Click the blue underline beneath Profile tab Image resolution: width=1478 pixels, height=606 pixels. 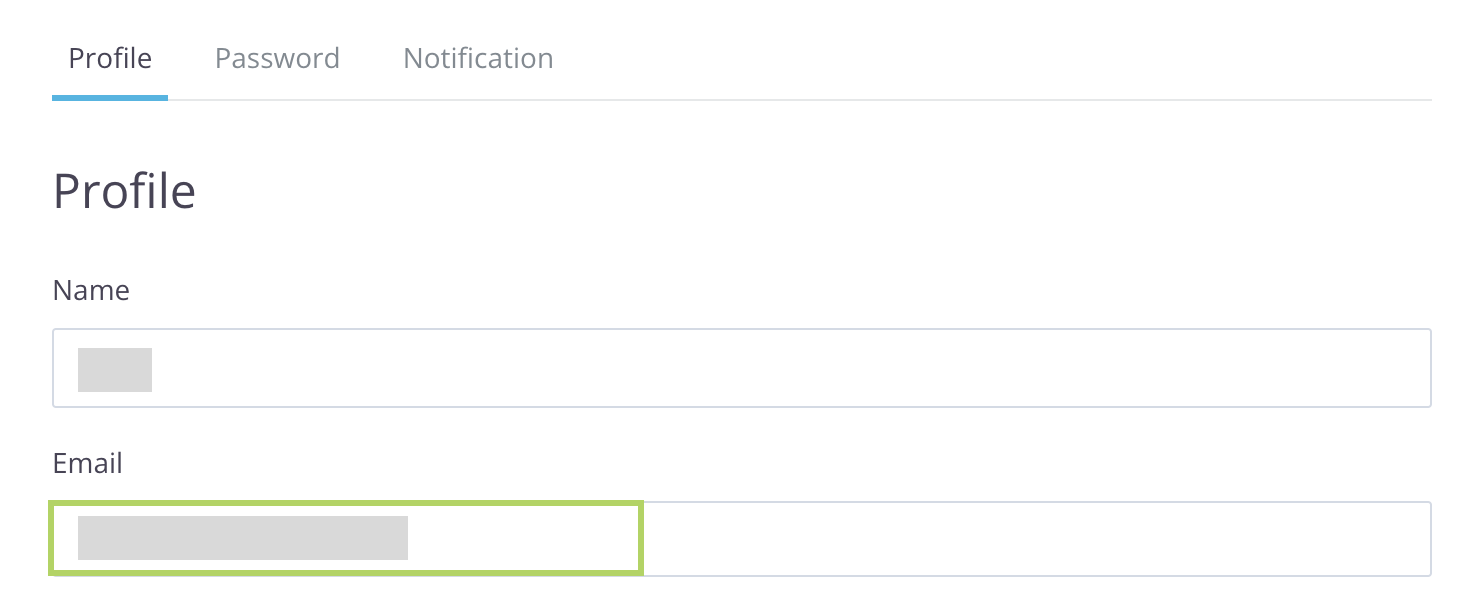coord(110,98)
